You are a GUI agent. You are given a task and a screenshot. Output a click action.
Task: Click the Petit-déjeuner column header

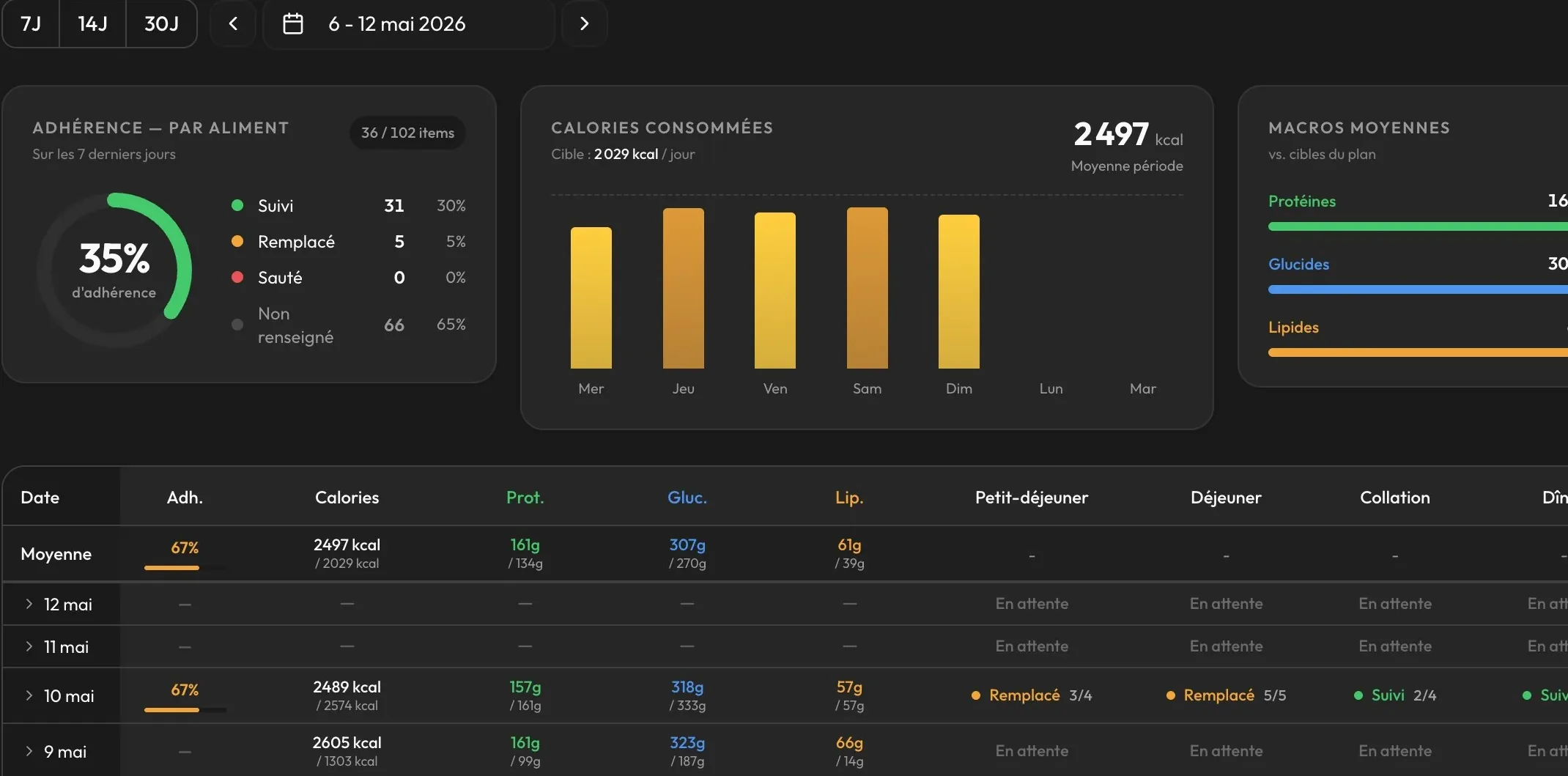pyautogui.click(x=1032, y=498)
